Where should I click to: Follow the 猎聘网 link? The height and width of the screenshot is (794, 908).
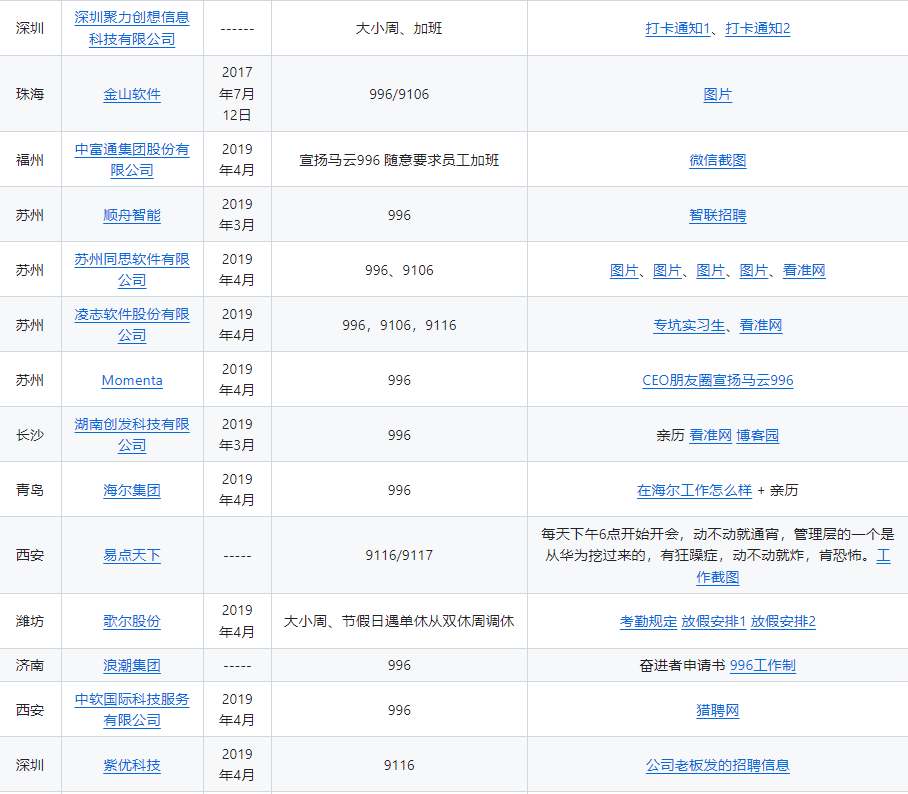pyautogui.click(x=717, y=711)
